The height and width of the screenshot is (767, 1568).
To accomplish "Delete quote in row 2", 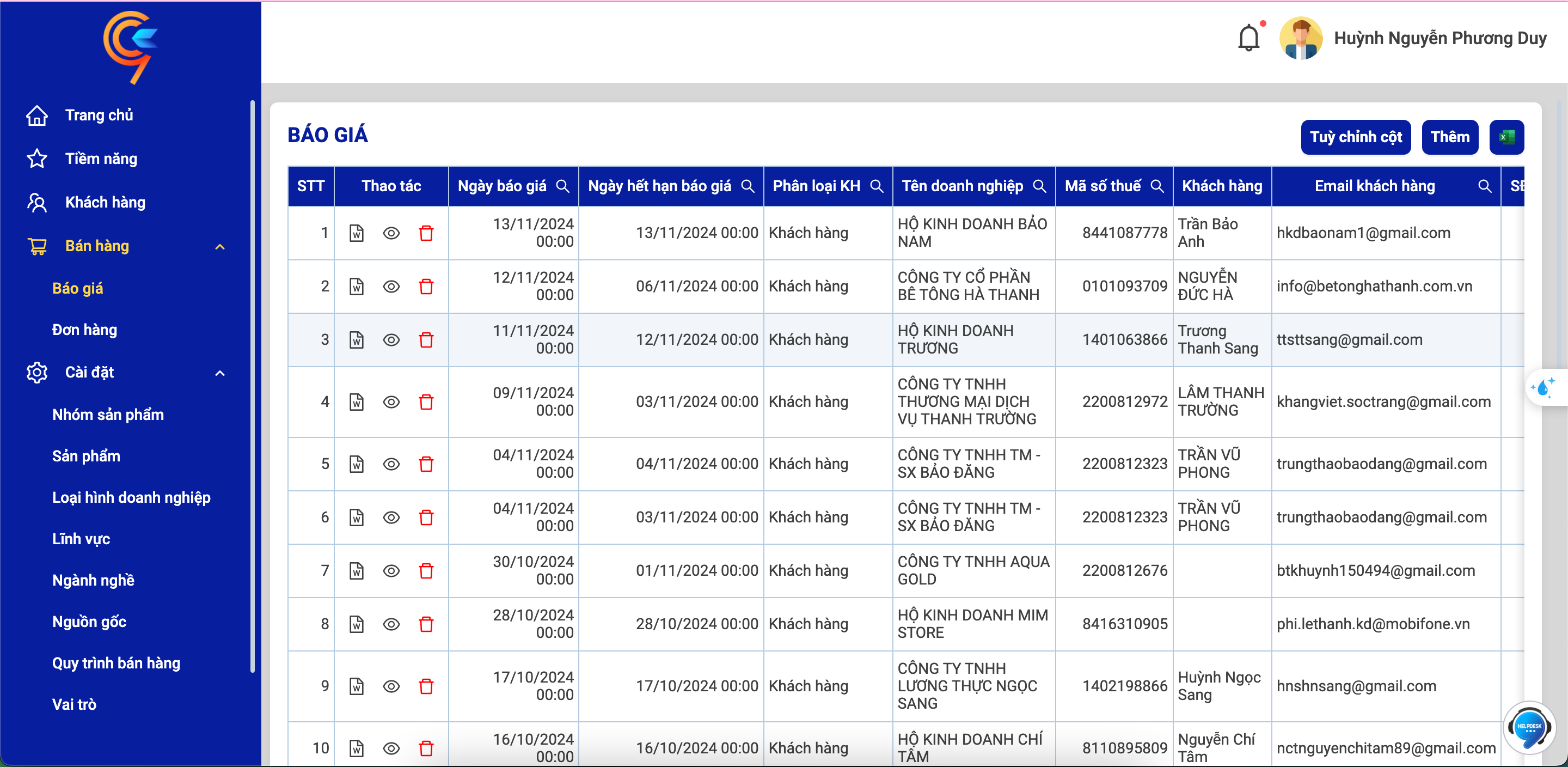I will coord(426,287).
